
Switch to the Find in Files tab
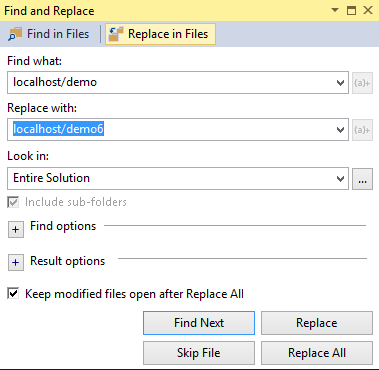click(49, 34)
